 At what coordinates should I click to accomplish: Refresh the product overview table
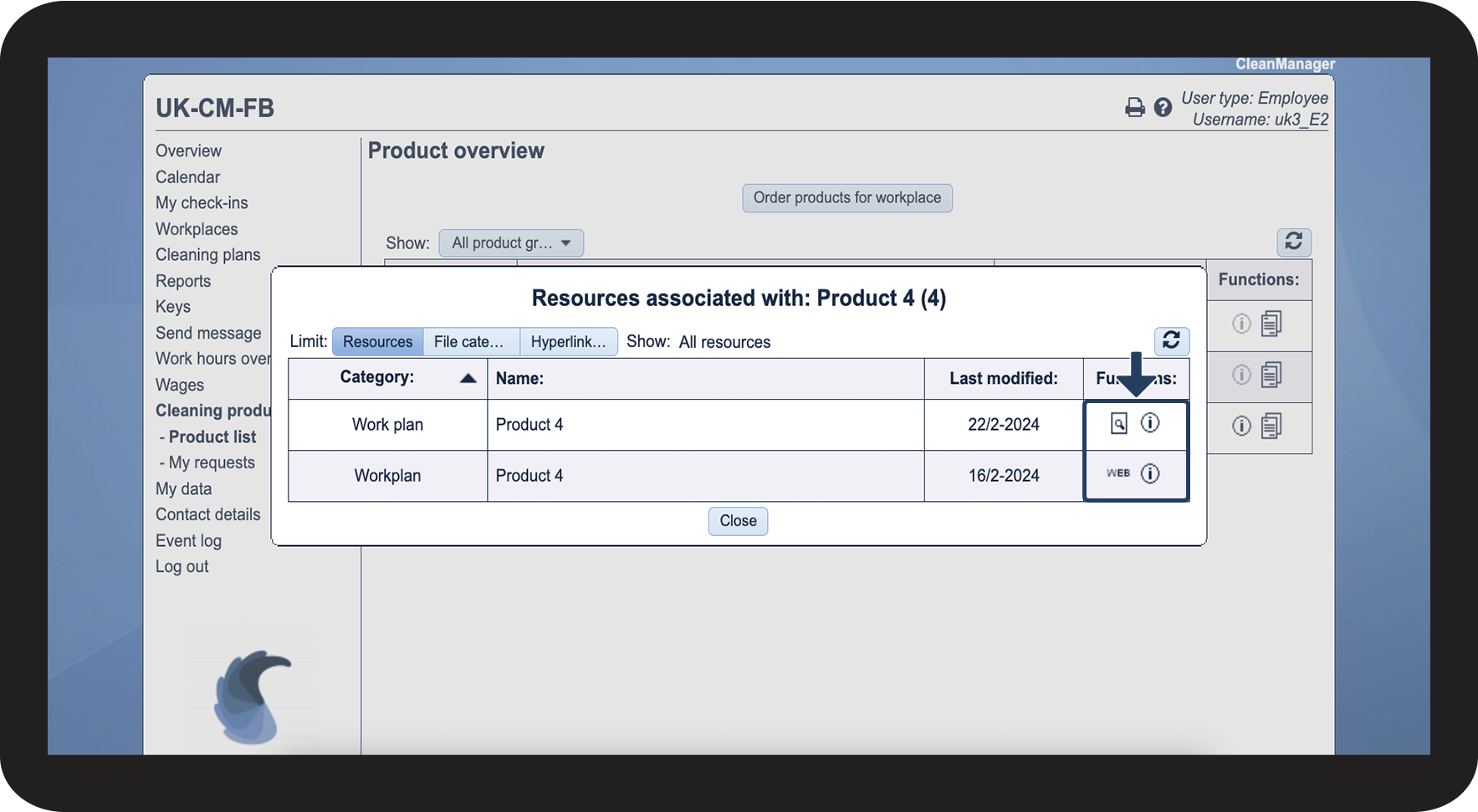point(1293,243)
